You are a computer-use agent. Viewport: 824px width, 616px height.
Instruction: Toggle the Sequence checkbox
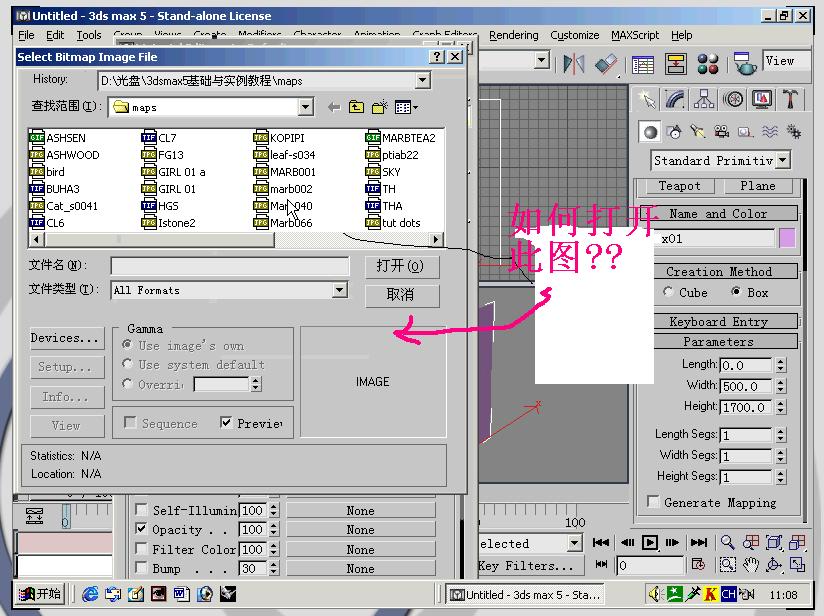130,423
